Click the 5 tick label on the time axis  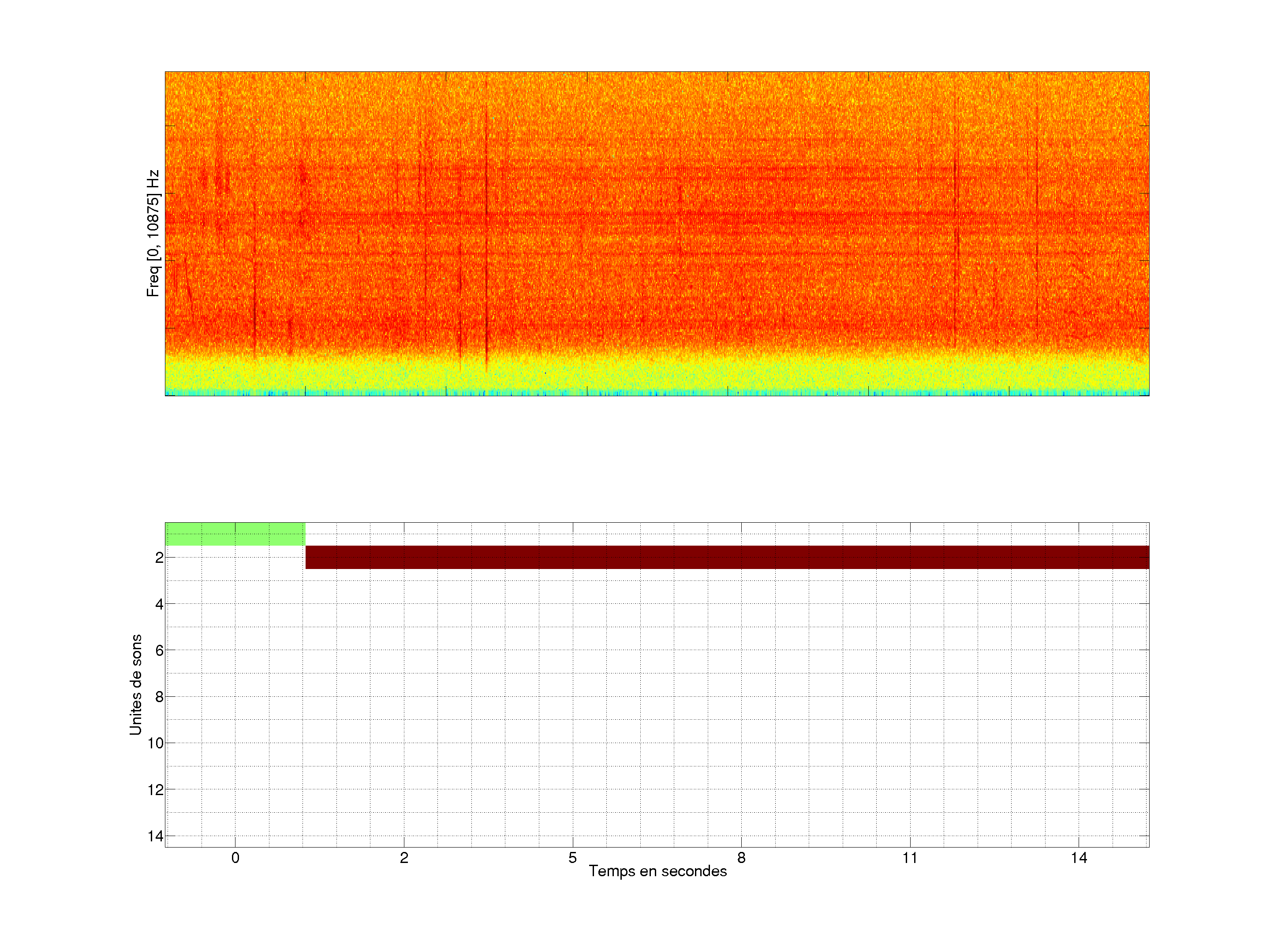pyautogui.click(x=572, y=858)
